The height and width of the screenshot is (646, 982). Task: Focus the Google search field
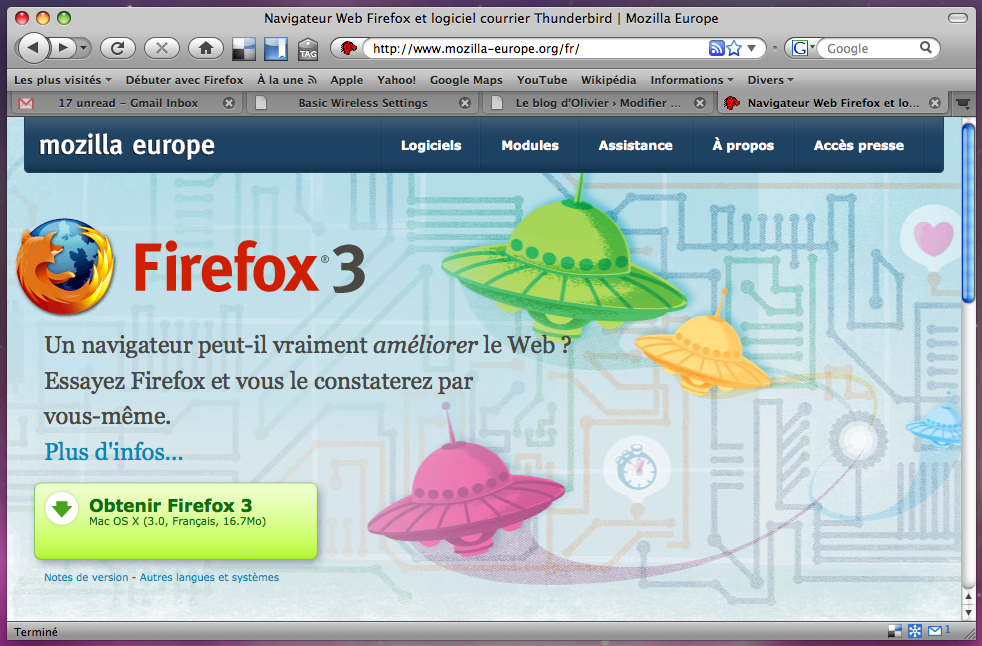[x=871, y=48]
